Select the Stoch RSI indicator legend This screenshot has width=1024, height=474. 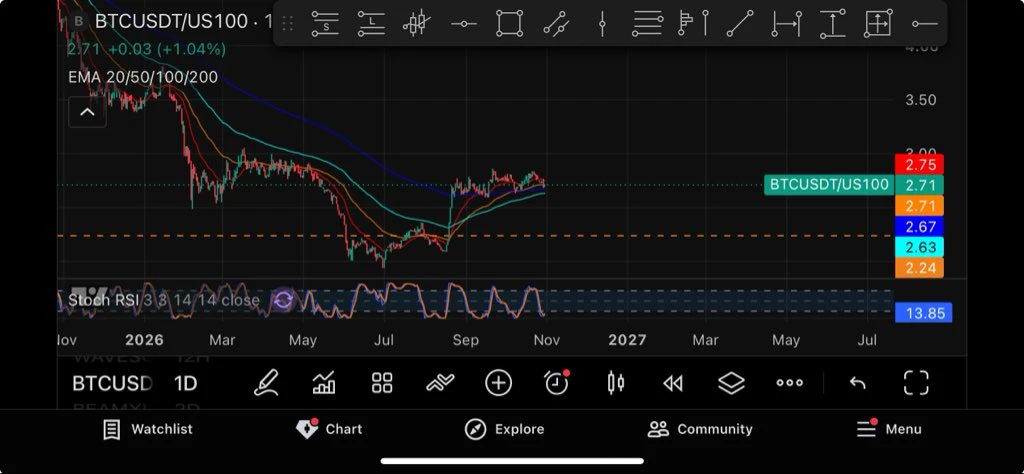coord(164,300)
